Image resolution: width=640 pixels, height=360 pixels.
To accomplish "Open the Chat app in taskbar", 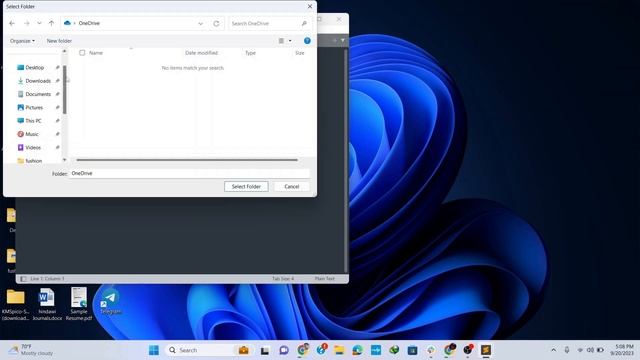I will coord(284,350).
